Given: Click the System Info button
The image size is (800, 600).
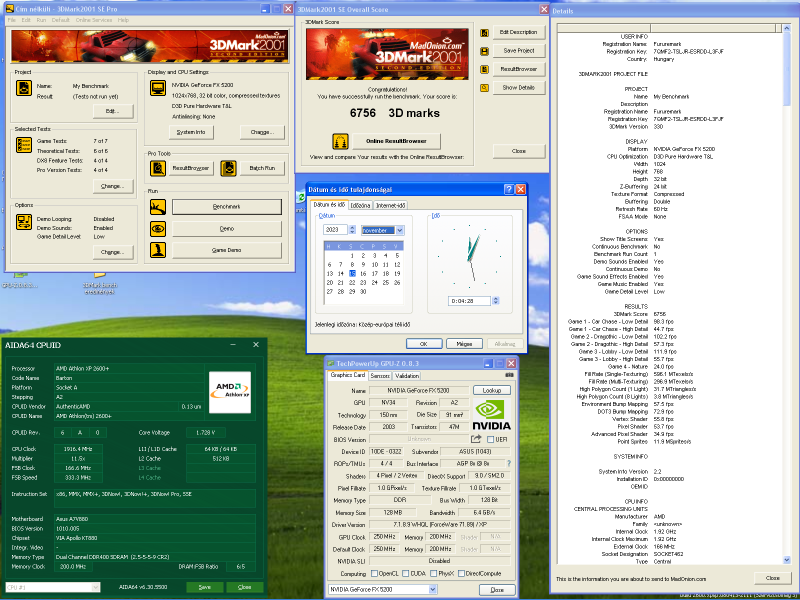Looking at the screenshot, I should [191, 132].
